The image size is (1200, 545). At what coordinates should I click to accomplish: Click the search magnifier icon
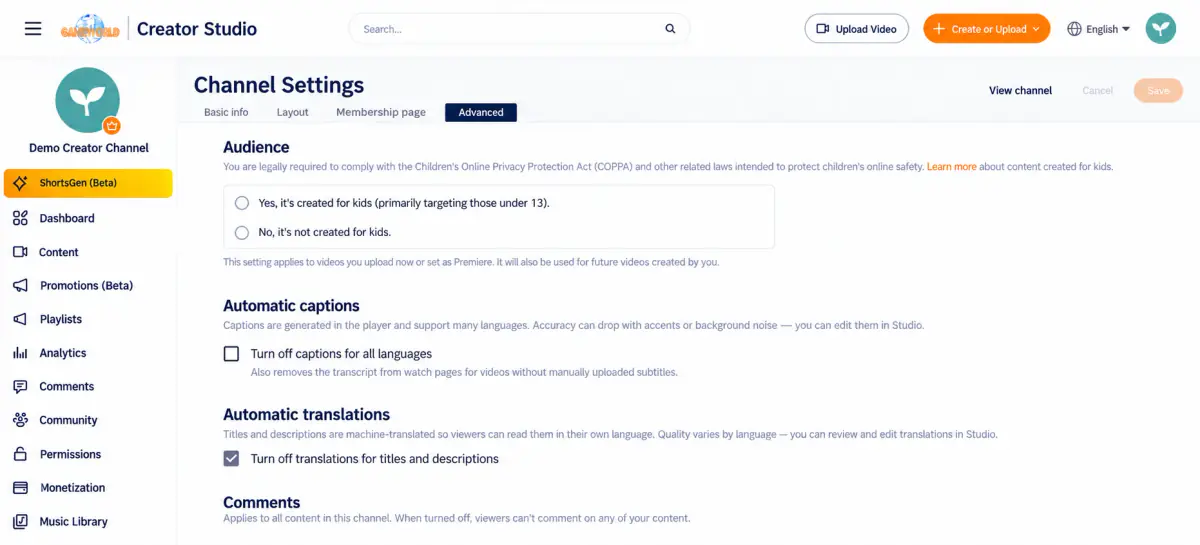[670, 29]
